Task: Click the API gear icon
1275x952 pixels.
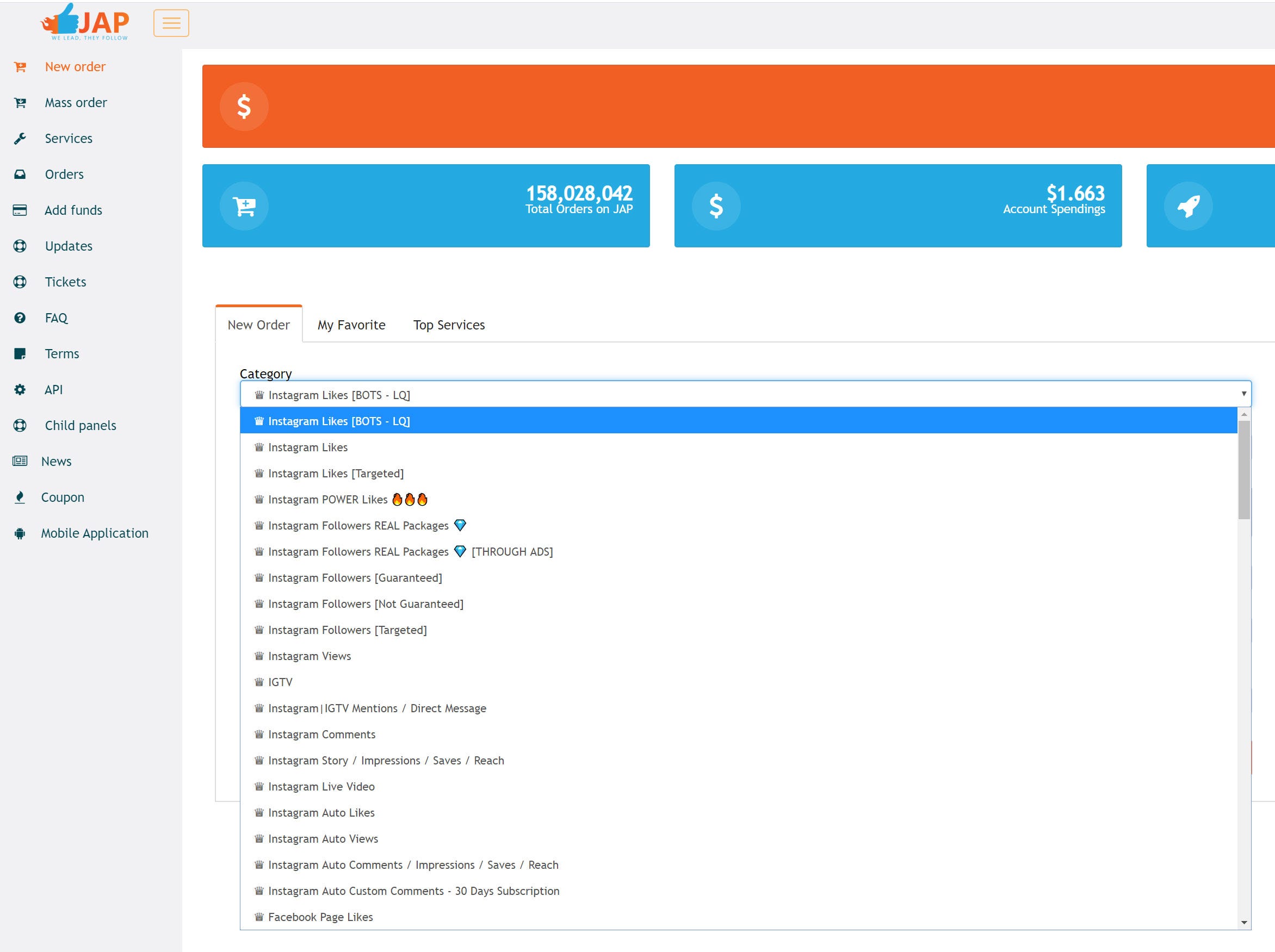Action: 20,390
